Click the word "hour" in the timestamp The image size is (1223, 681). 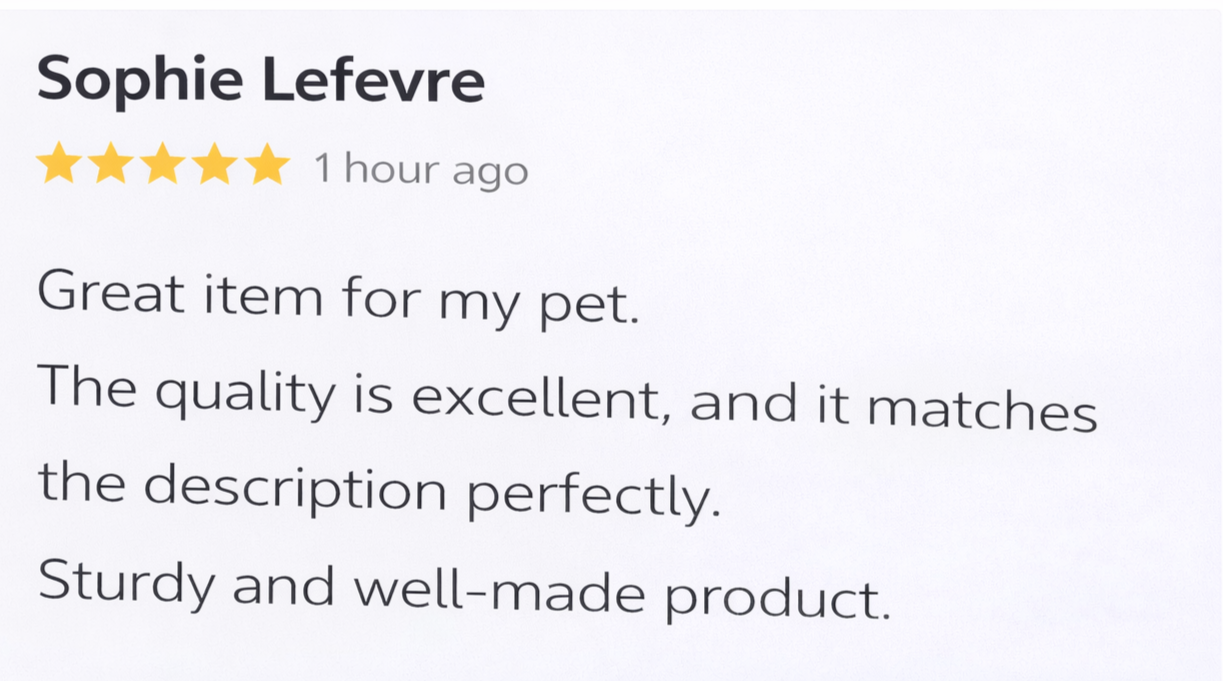click(x=390, y=168)
